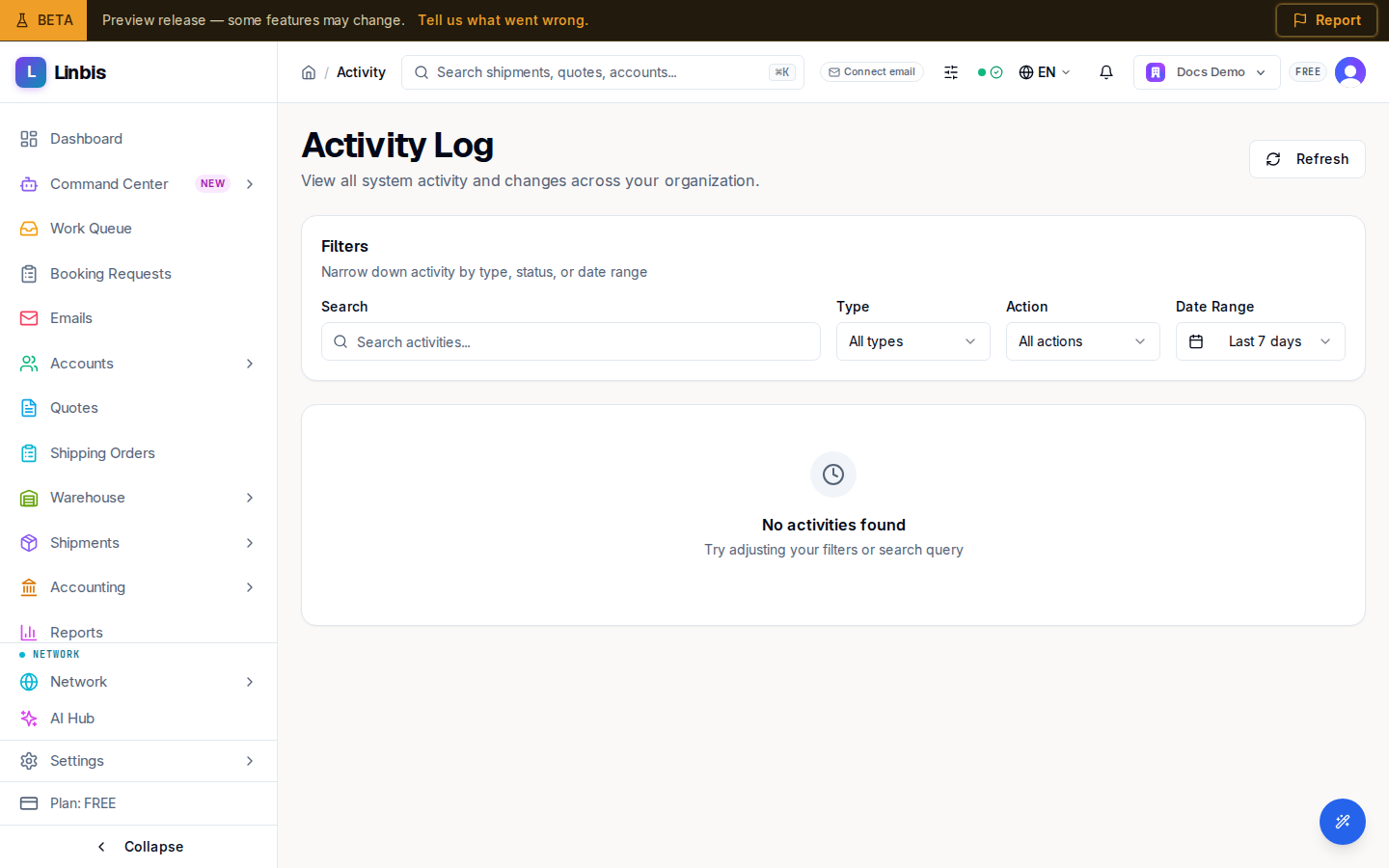Click the Report button in beta banner

[x=1326, y=20]
